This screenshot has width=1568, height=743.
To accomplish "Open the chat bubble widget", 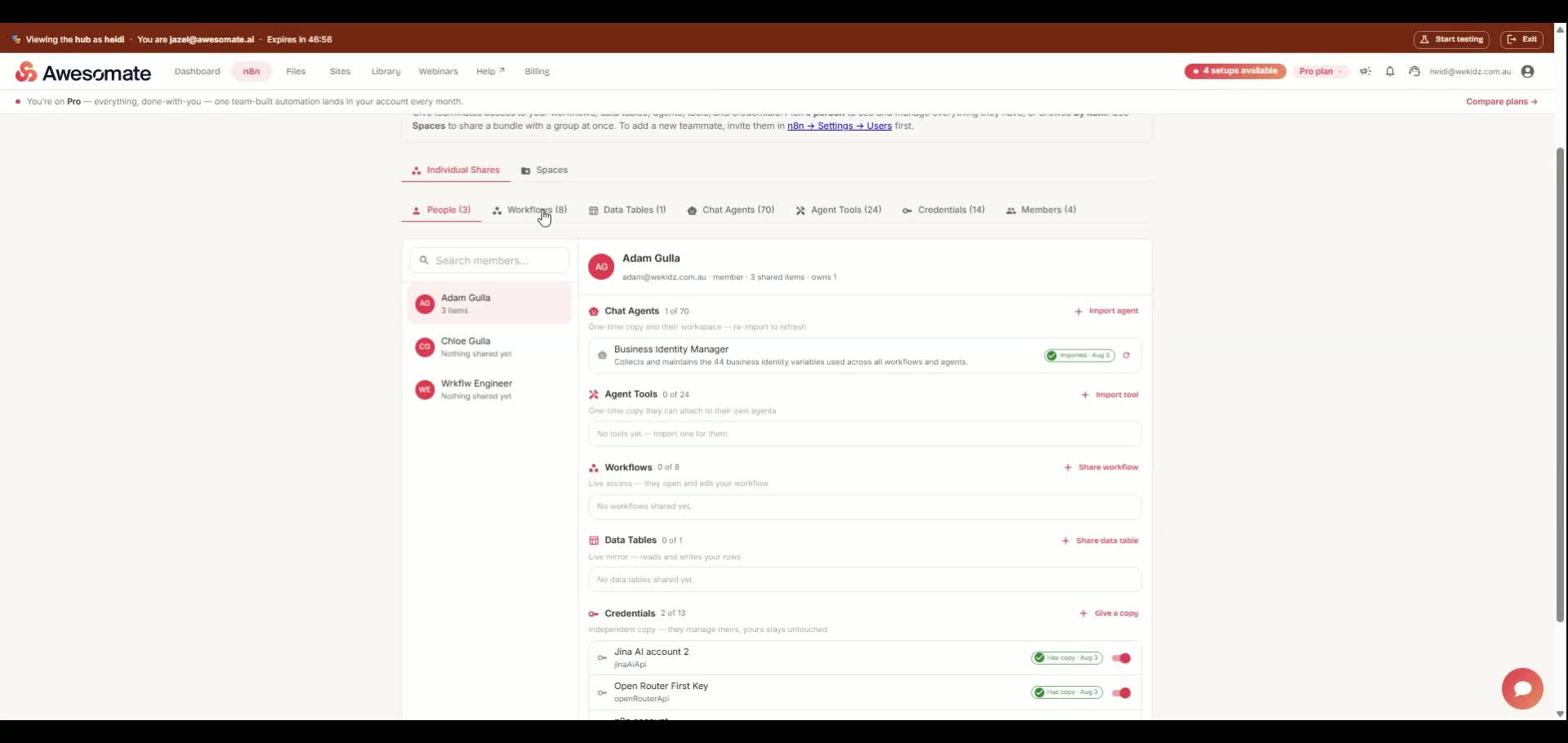I will tap(1522, 689).
